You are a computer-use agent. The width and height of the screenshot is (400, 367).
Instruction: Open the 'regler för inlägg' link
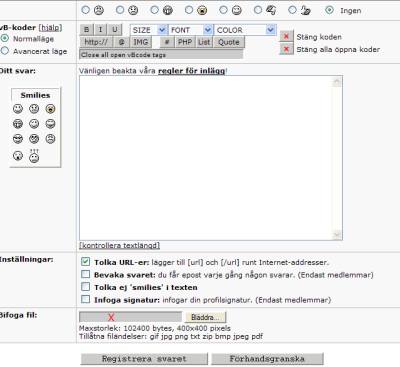click(191, 71)
